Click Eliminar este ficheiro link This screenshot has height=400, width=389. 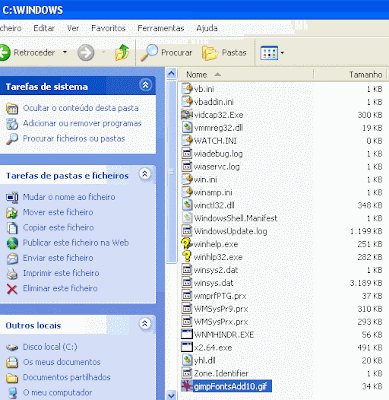(x=60, y=288)
